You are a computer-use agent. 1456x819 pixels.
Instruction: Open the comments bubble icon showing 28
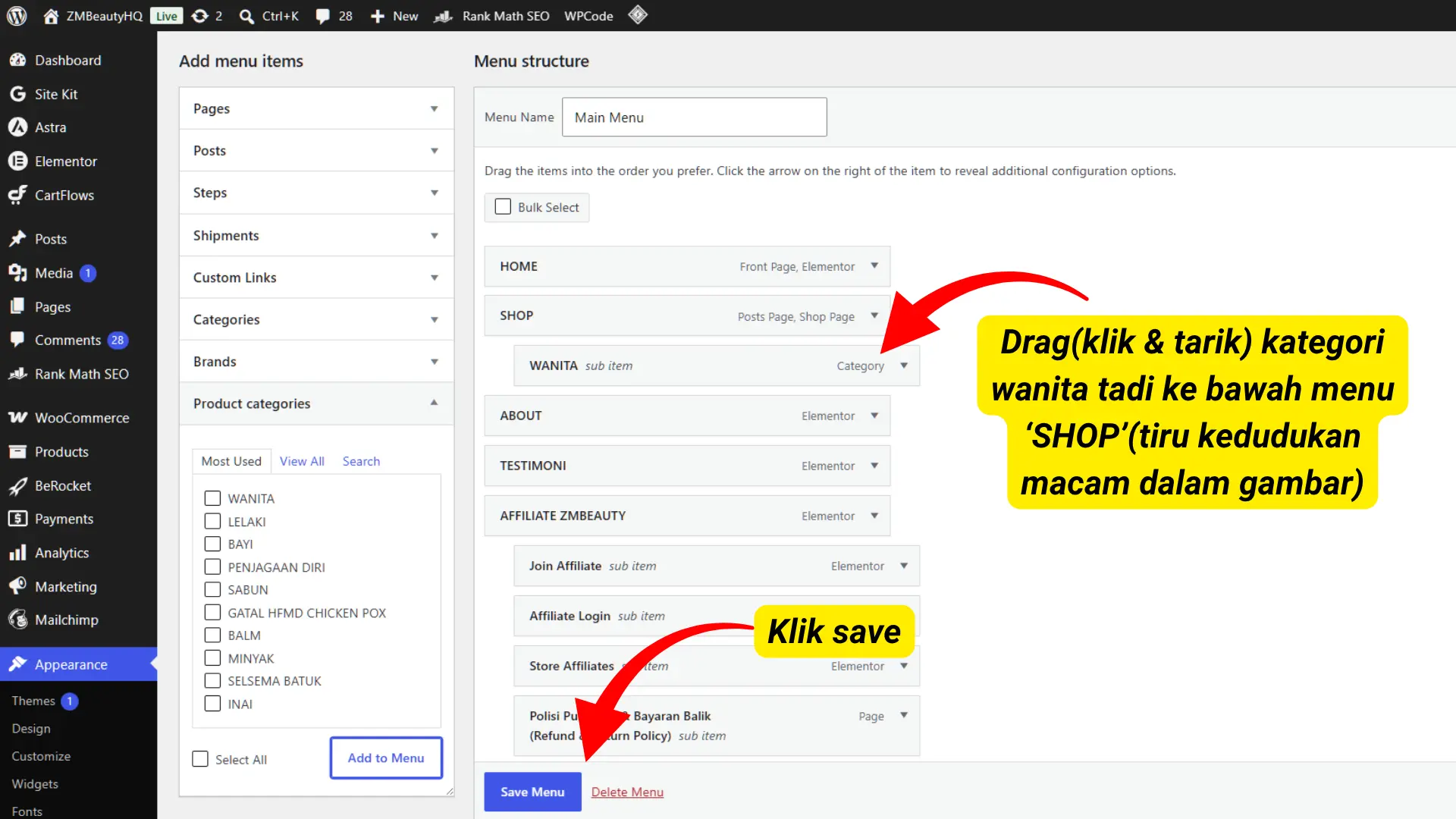[x=323, y=16]
